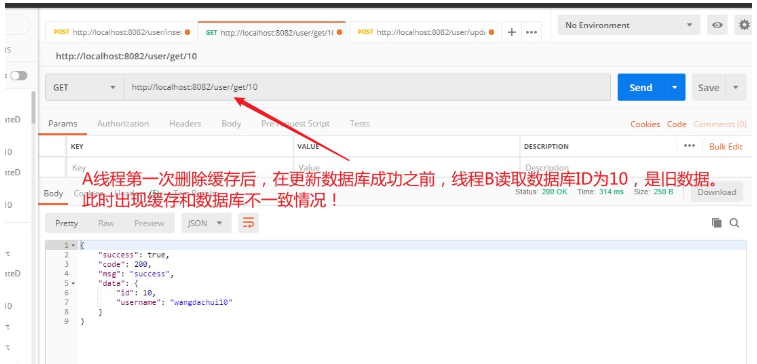Select the response Body tab
This screenshot has height=364, width=757.
coord(53,193)
